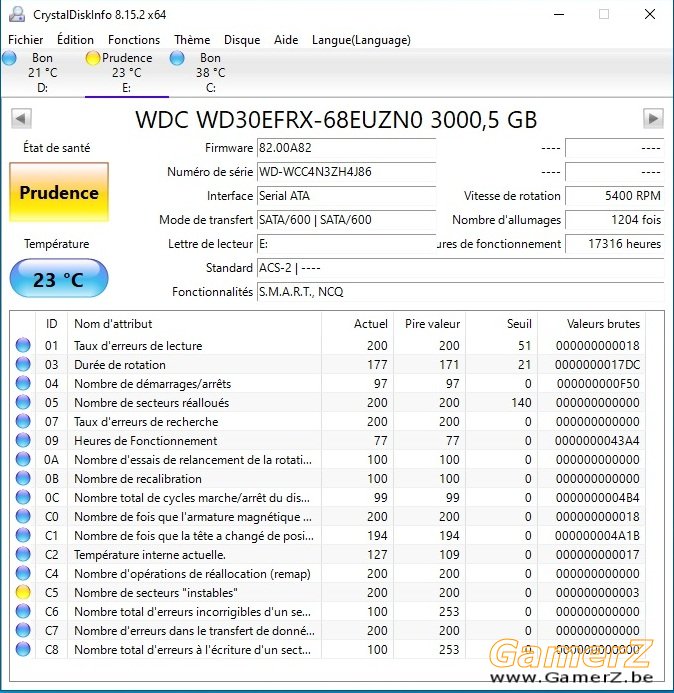Click the Actuel column header
674x693 pixels.
coord(358,324)
